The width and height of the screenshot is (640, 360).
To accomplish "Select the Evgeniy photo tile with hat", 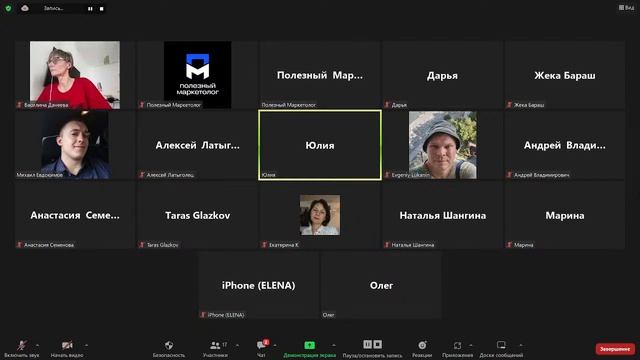I will 442,145.
